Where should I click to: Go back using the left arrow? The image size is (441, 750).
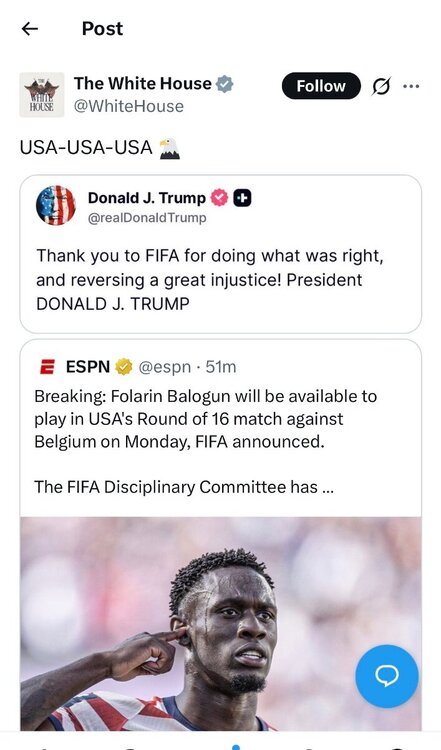coord(30,29)
